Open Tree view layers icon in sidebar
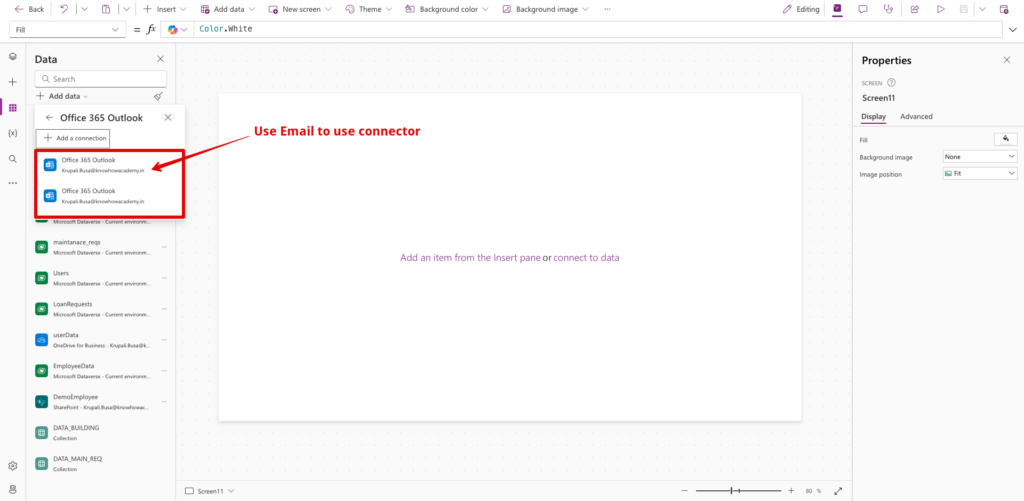 (x=12, y=57)
